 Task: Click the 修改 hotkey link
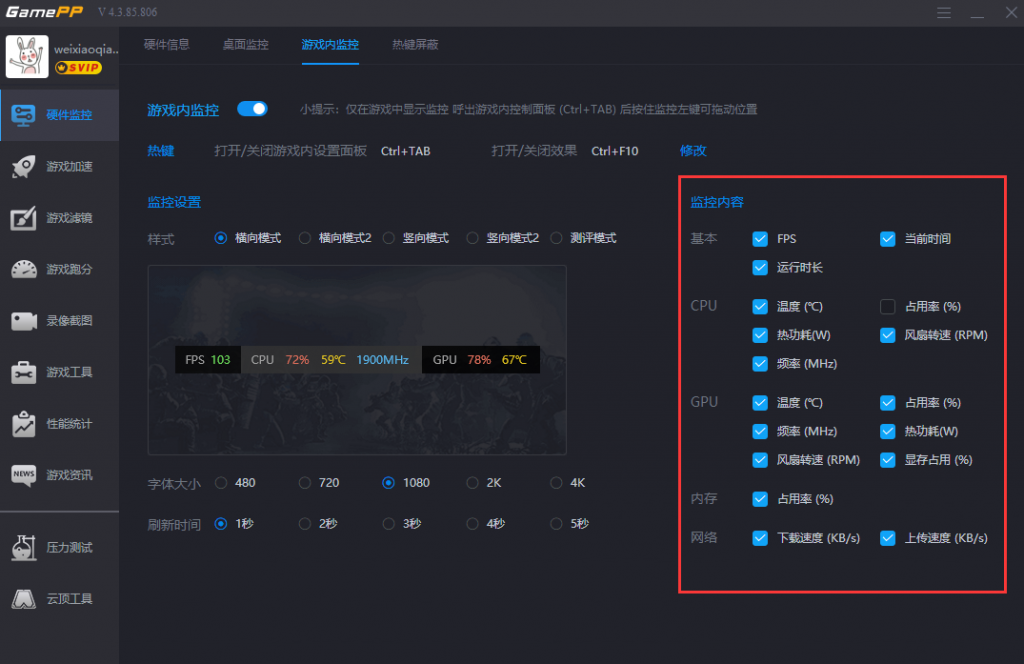coord(692,149)
